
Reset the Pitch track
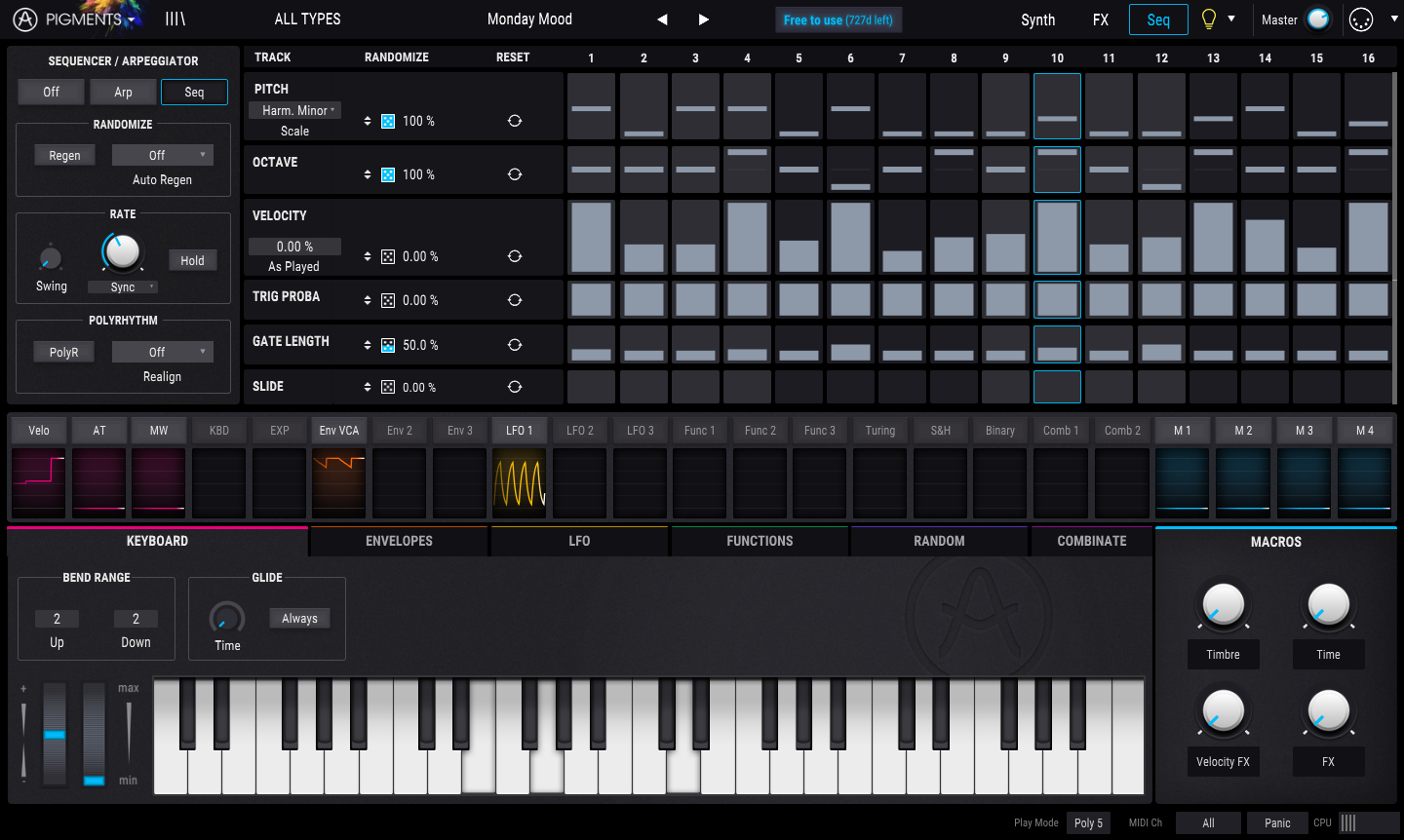point(515,121)
